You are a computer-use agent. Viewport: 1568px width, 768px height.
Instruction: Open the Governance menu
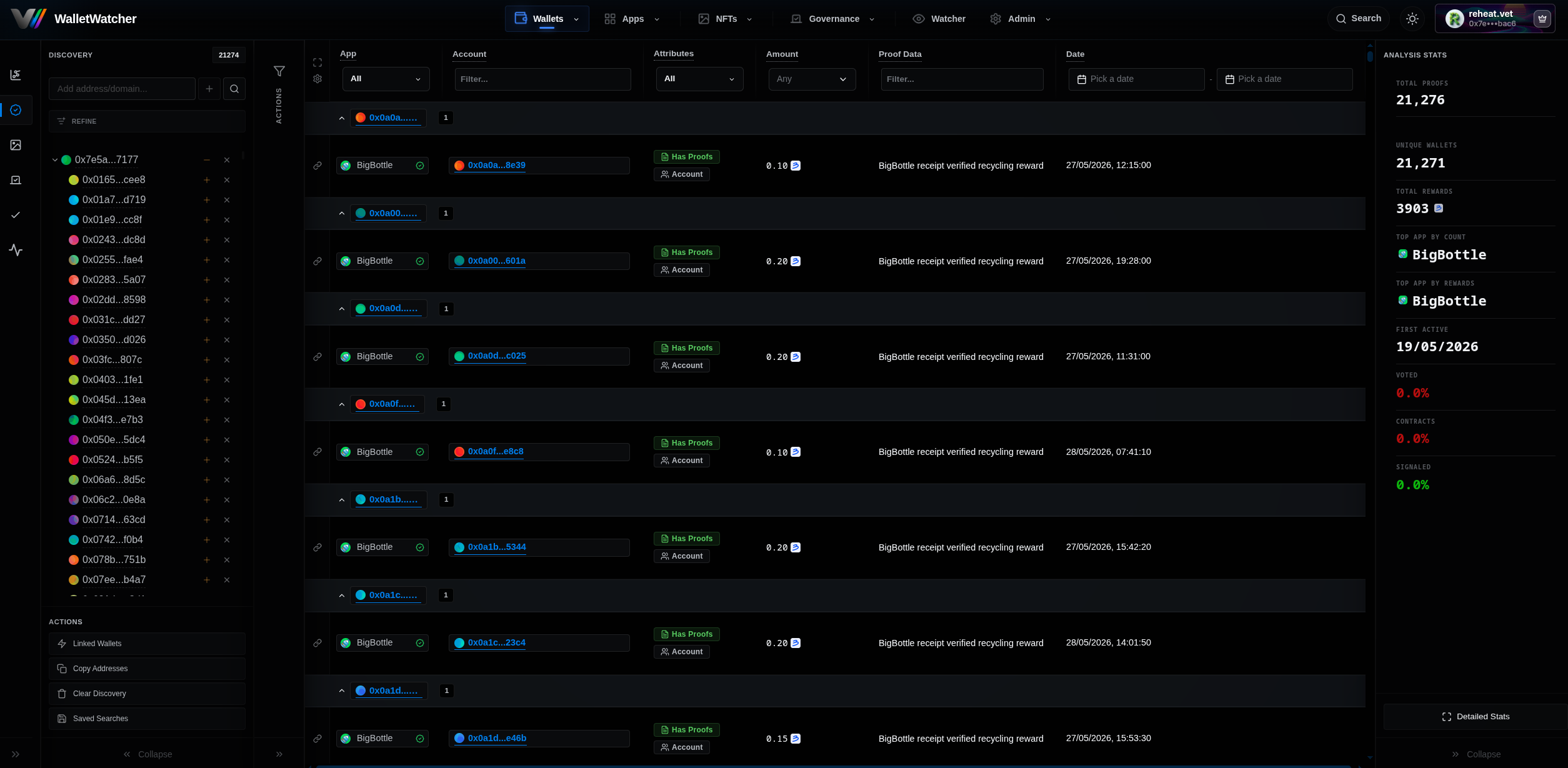pos(832,19)
